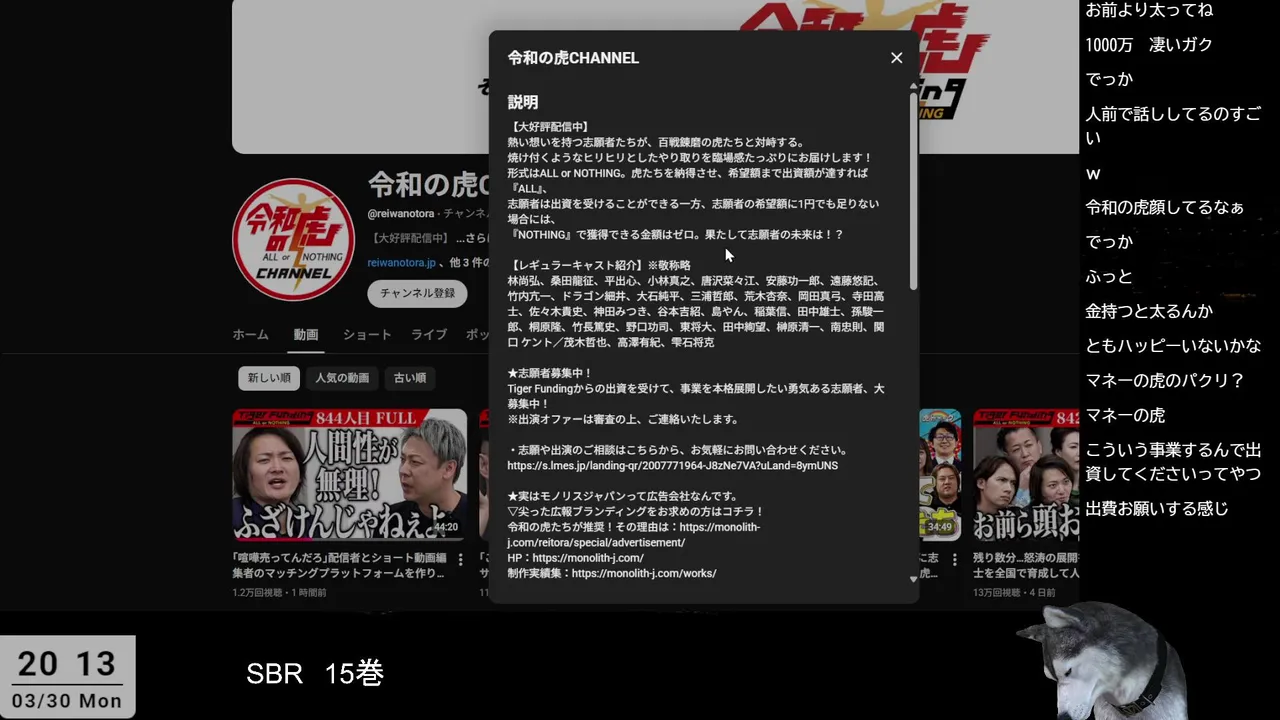Click the chat comment 出費お願いする感じ
Viewport: 1280px width, 720px height.
(1157, 508)
